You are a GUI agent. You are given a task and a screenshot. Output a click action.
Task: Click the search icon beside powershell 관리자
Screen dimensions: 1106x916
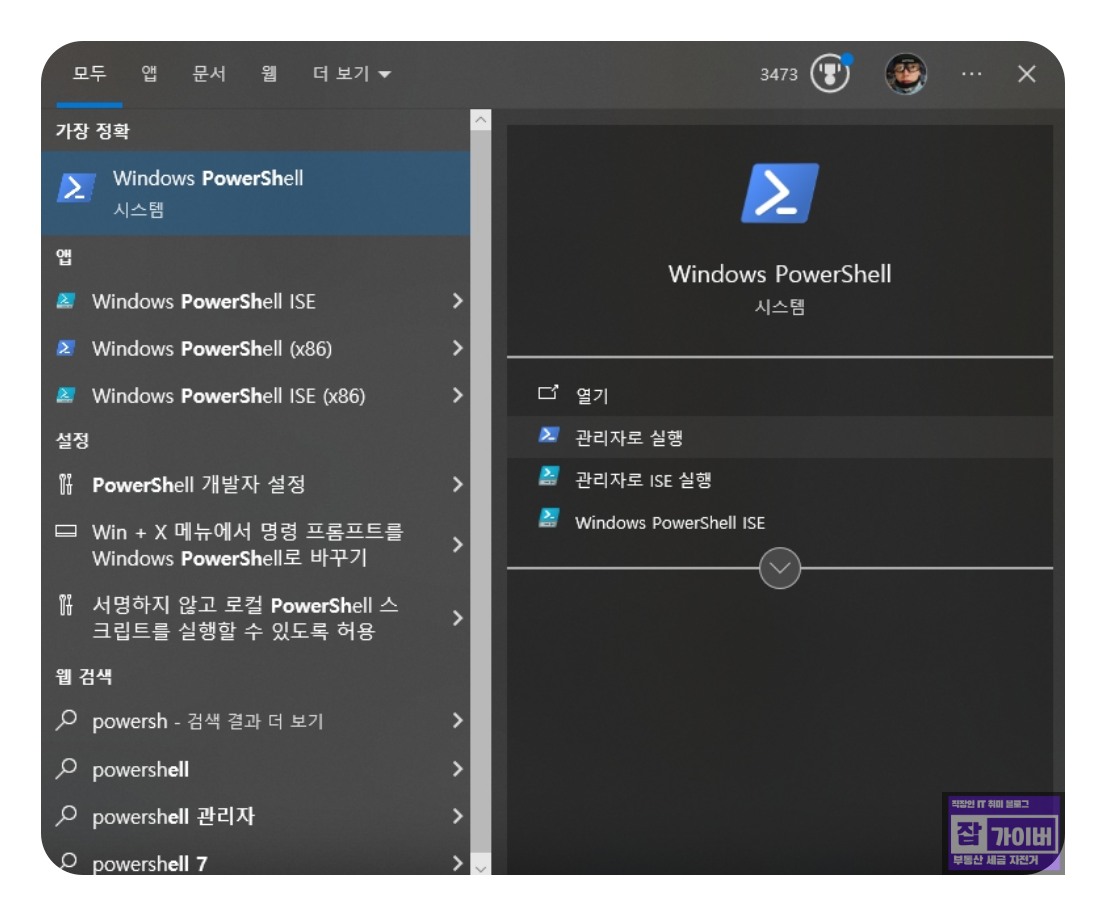[66, 815]
